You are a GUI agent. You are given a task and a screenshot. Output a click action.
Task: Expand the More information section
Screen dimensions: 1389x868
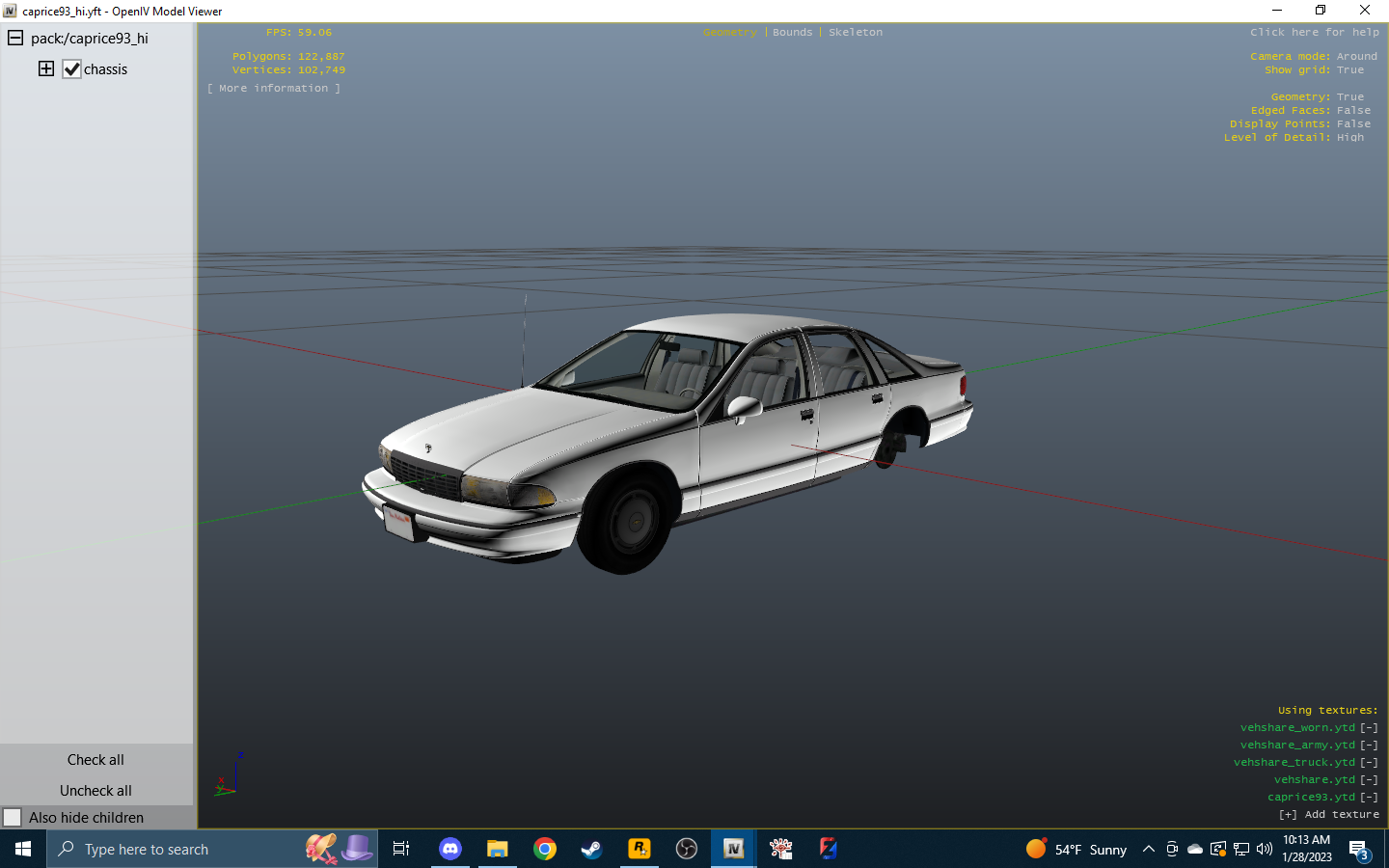(273, 87)
